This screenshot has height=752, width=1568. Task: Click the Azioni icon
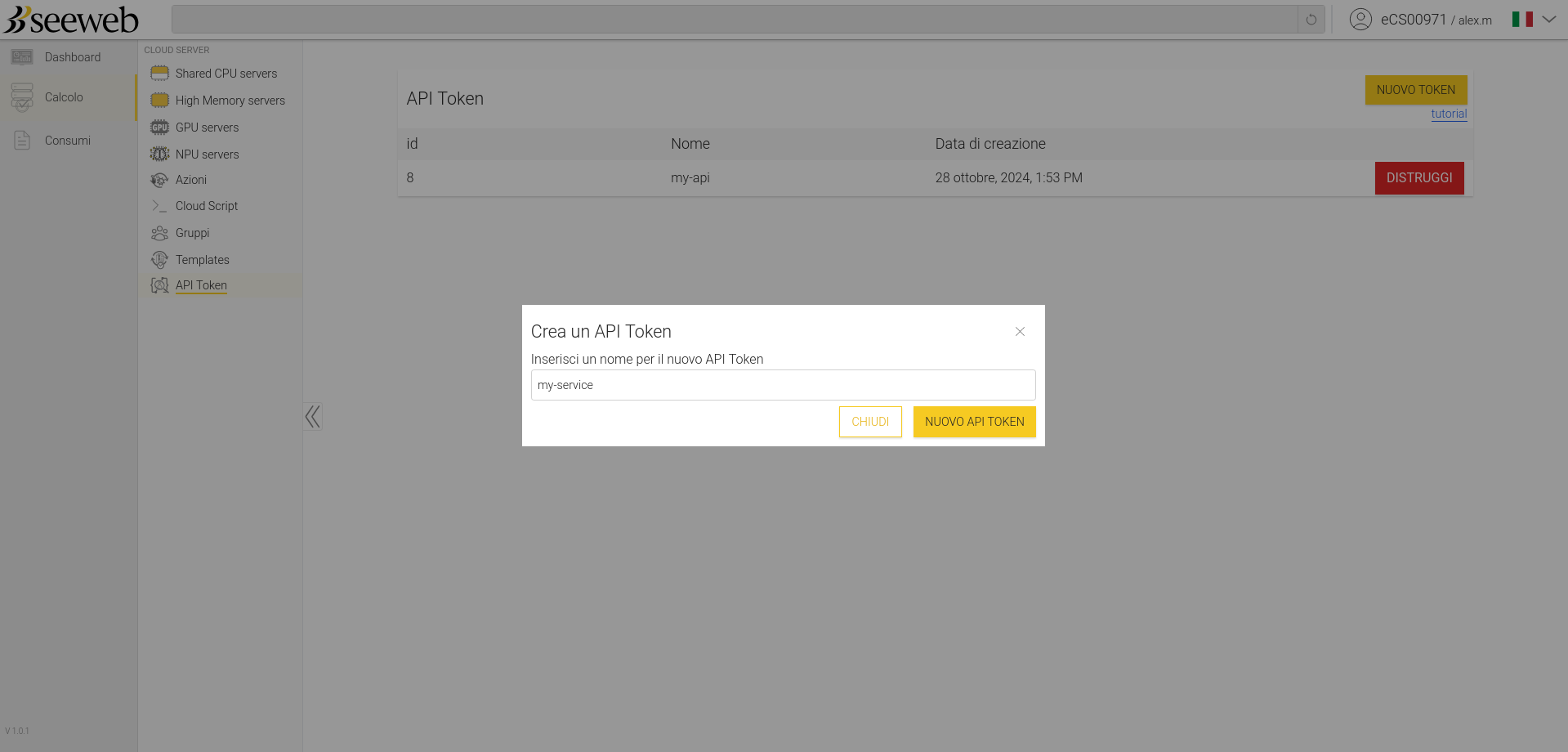159,180
